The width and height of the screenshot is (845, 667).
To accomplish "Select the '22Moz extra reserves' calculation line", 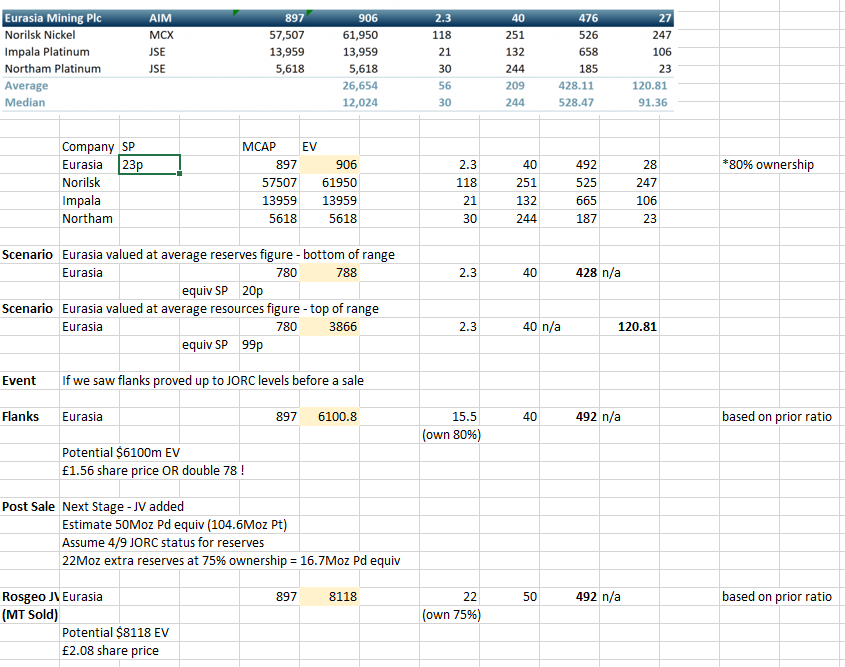I will pos(231,560).
